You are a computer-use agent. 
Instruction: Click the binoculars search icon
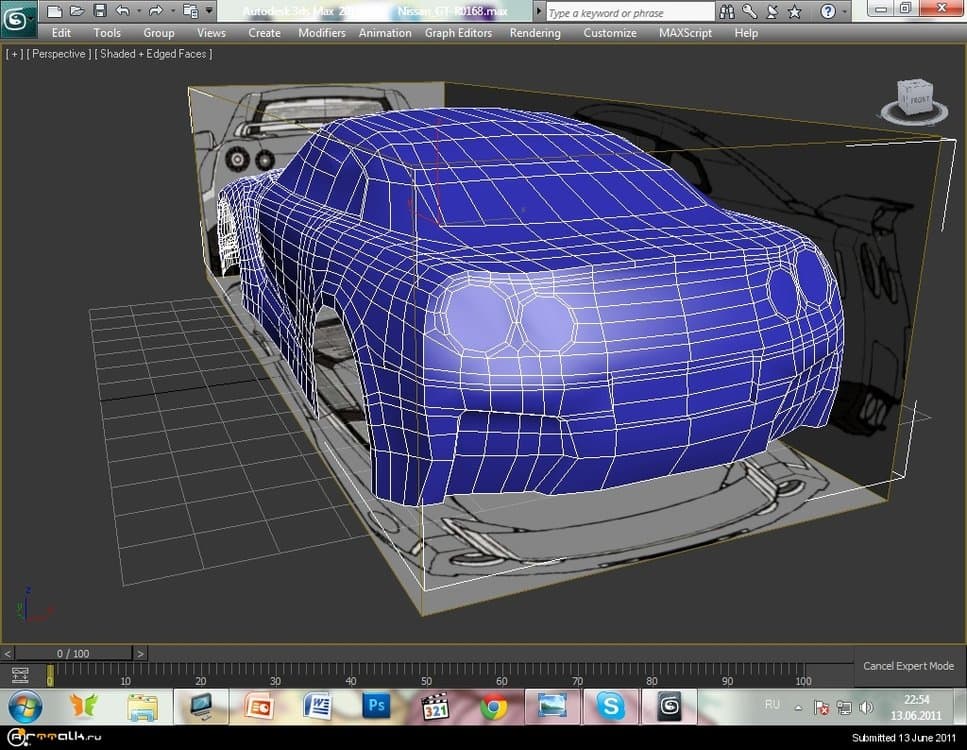(727, 12)
